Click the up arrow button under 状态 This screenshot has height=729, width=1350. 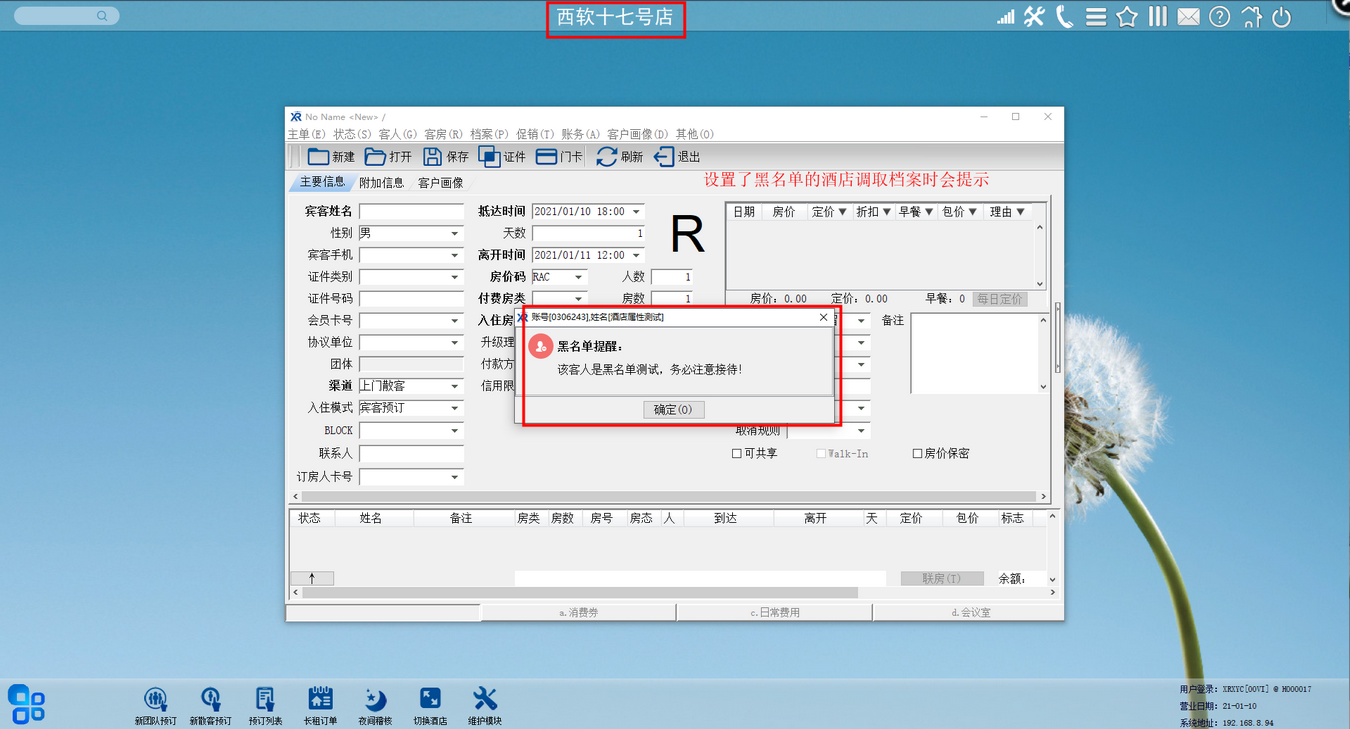coord(312,578)
